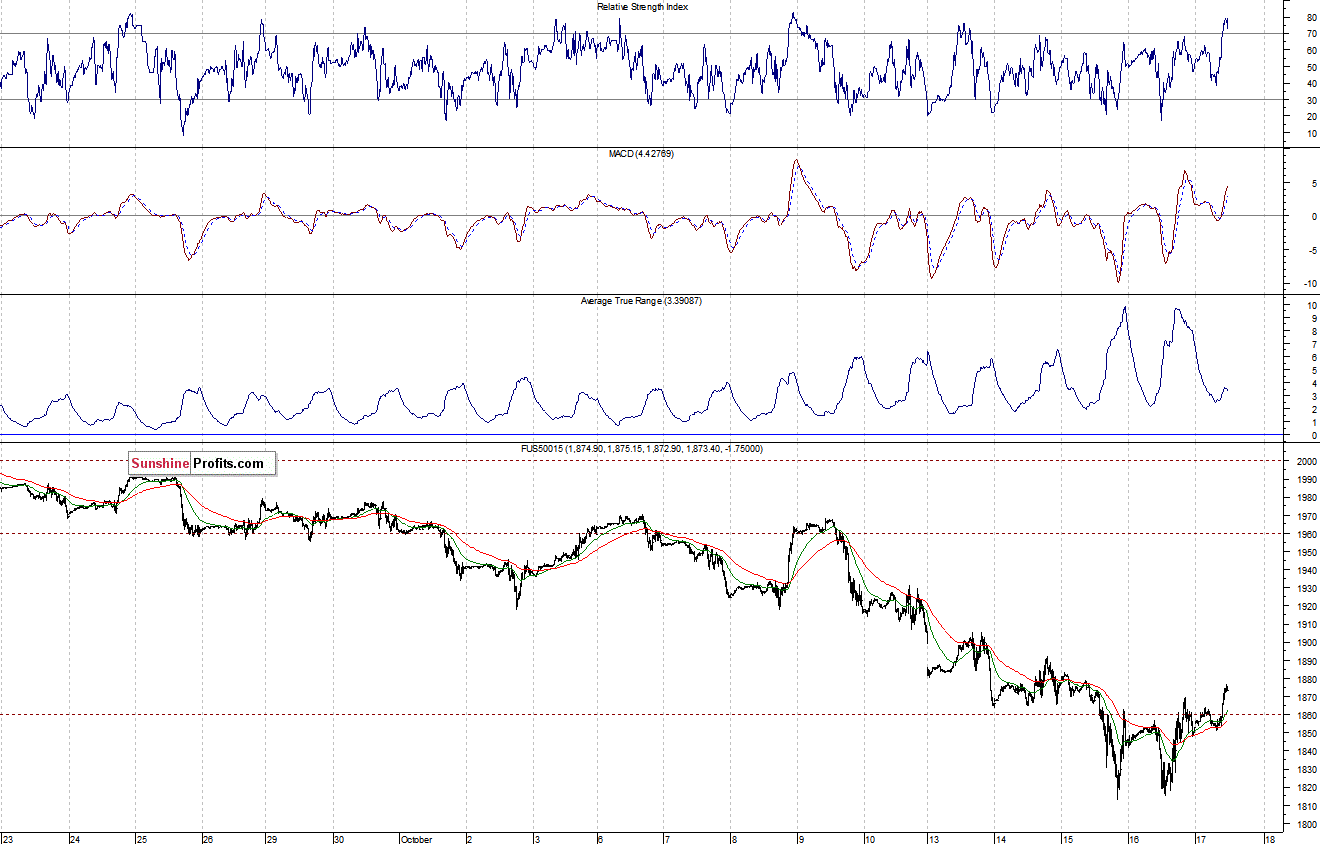
Task: Click RSI scale value 80
Action: pyautogui.click(x=1310, y=18)
